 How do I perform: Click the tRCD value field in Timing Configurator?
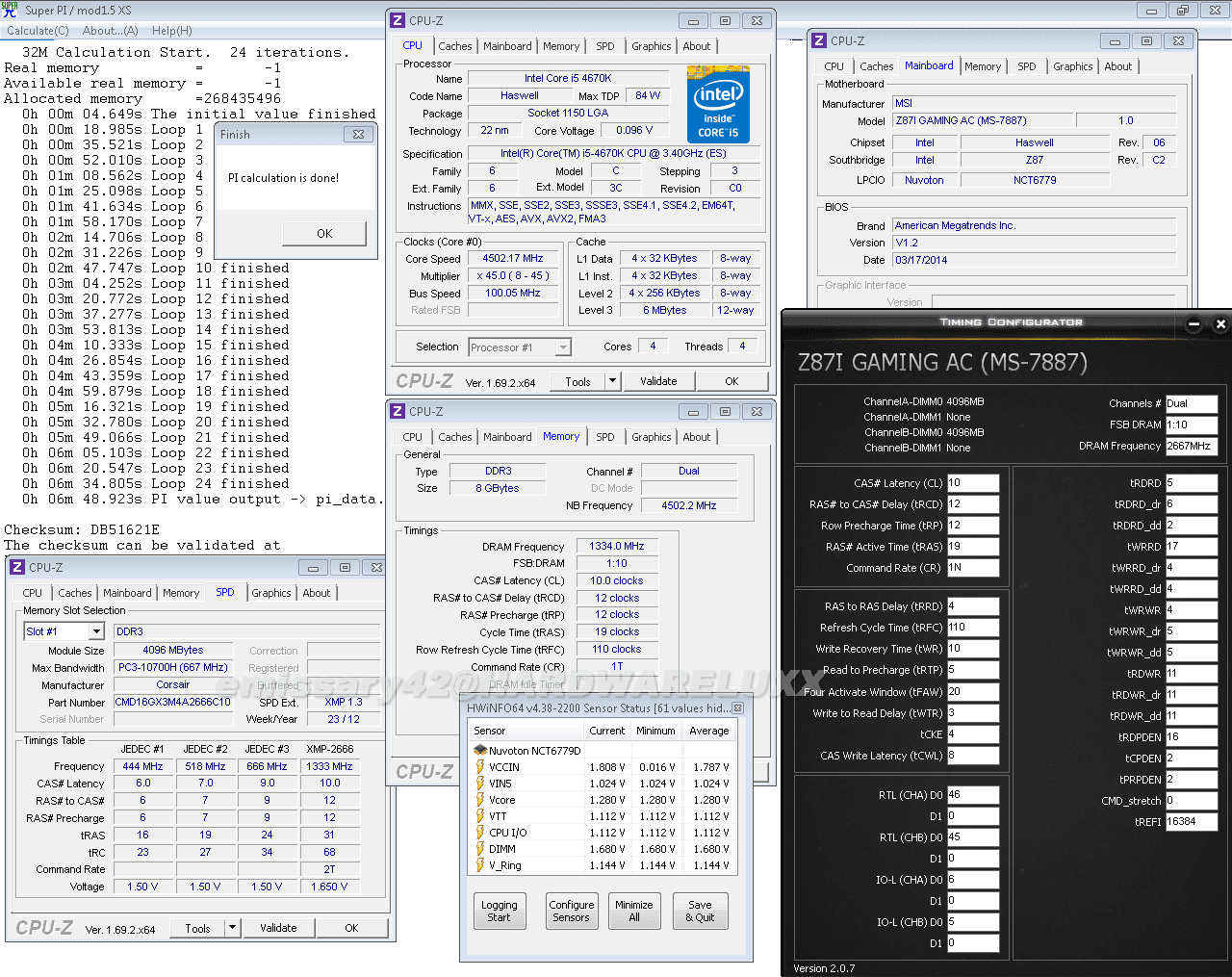(973, 504)
